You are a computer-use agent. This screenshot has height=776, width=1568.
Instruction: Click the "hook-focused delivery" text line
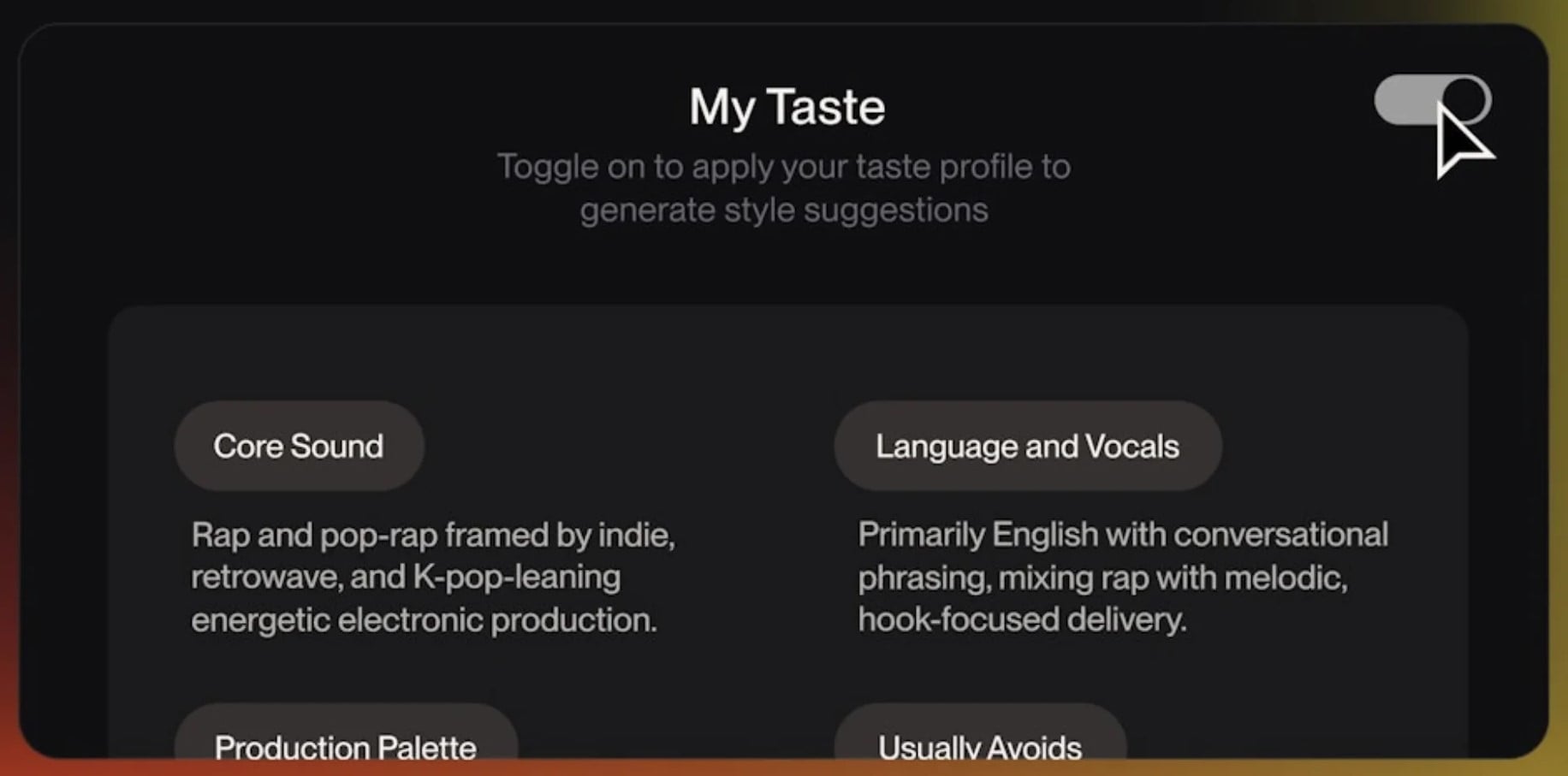[x=1022, y=619]
